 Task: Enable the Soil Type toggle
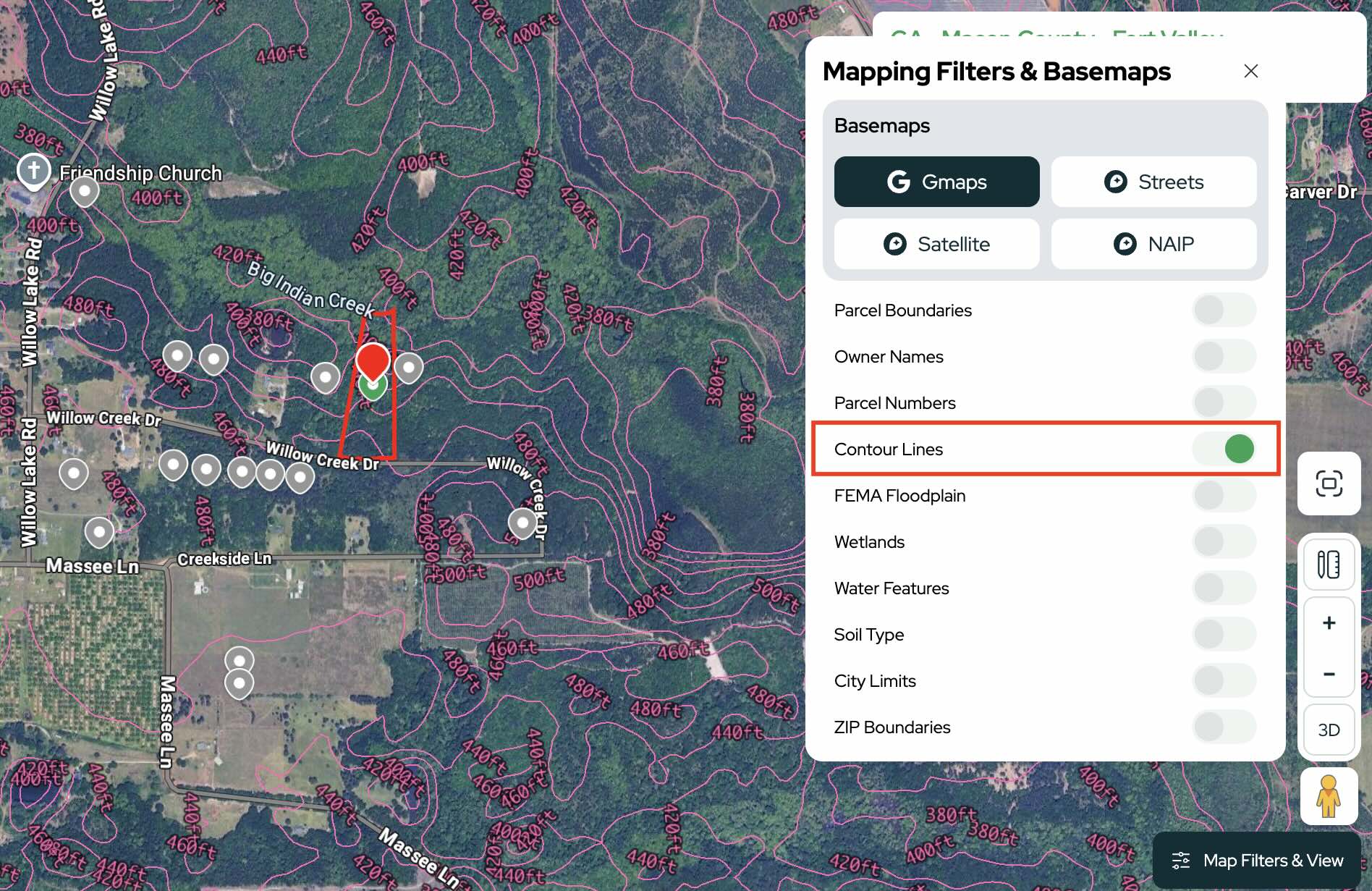click(1224, 634)
